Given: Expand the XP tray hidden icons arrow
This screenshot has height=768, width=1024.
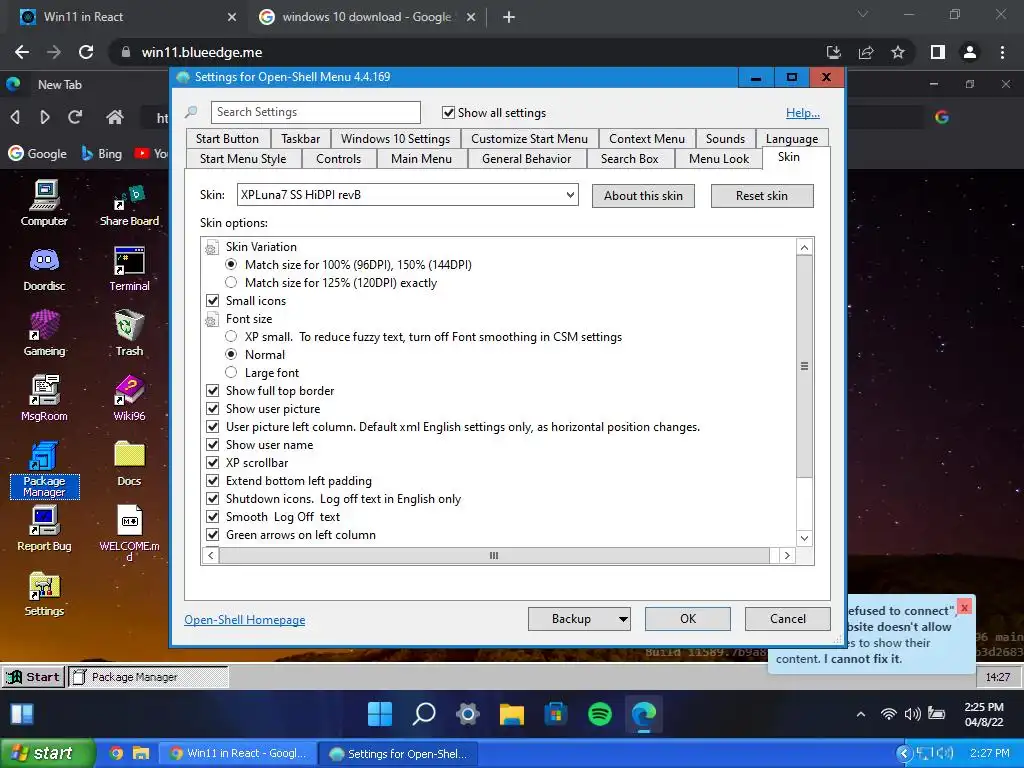Looking at the screenshot, I should (904, 754).
